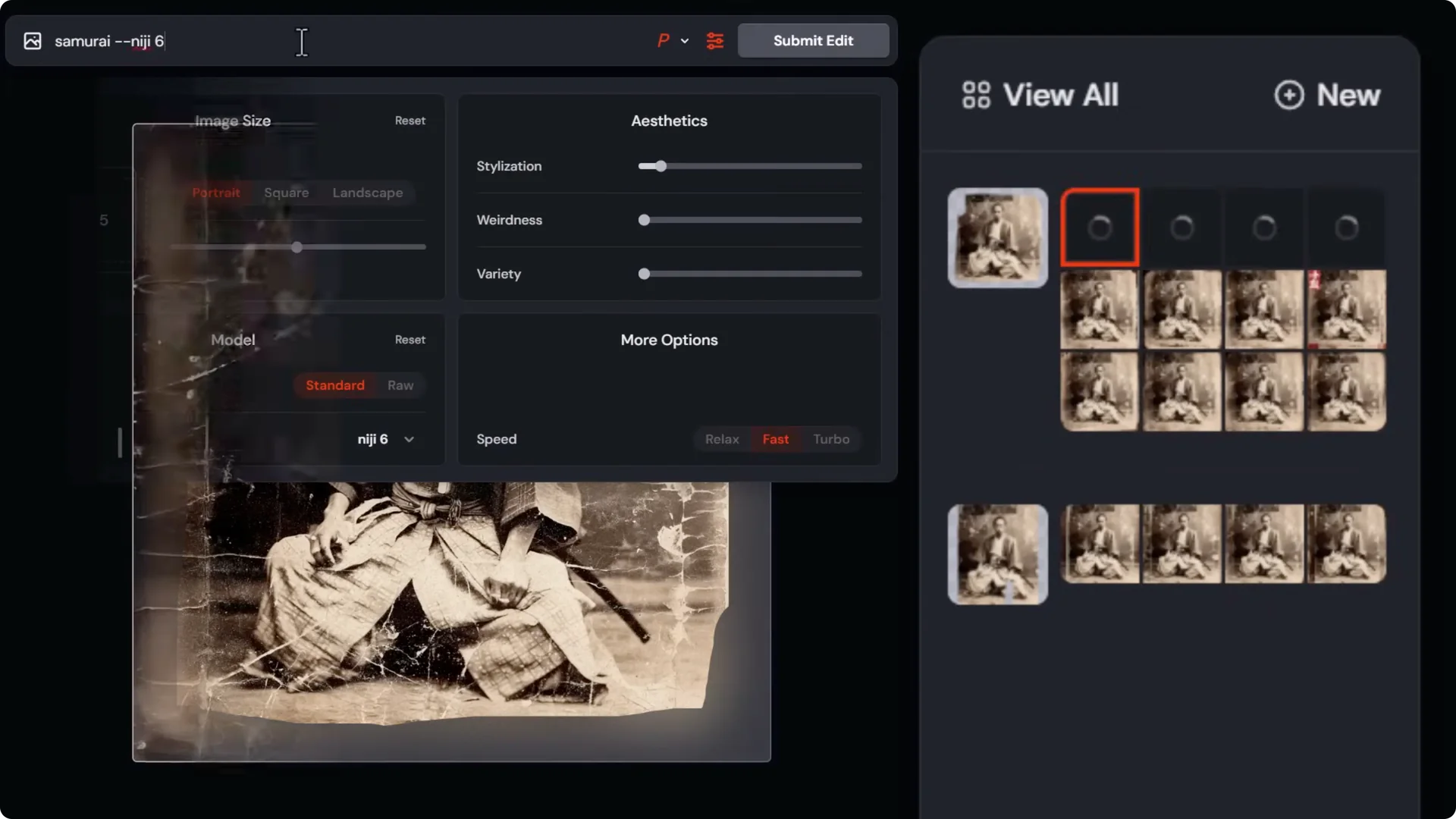Click Reset in the Model panel
The image size is (1456, 819).
coord(409,339)
